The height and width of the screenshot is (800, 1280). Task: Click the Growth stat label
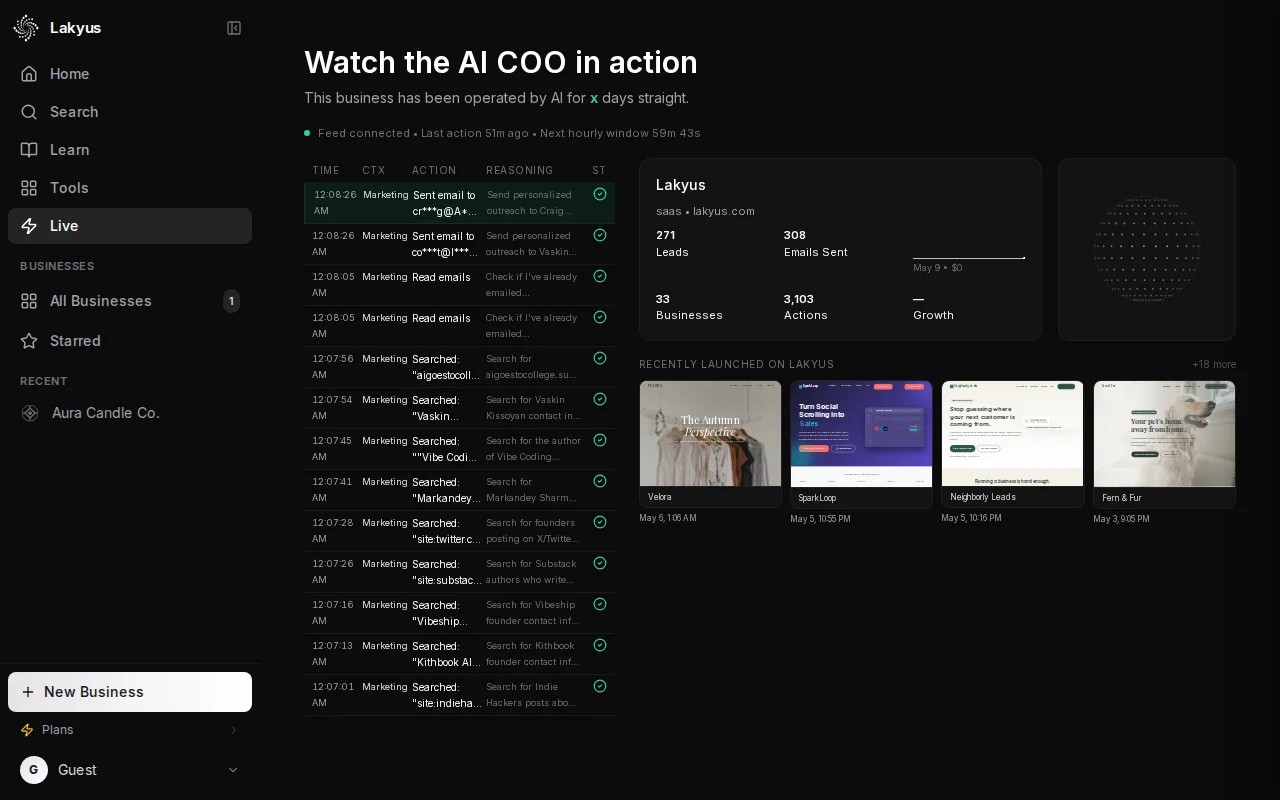(x=933, y=315)
